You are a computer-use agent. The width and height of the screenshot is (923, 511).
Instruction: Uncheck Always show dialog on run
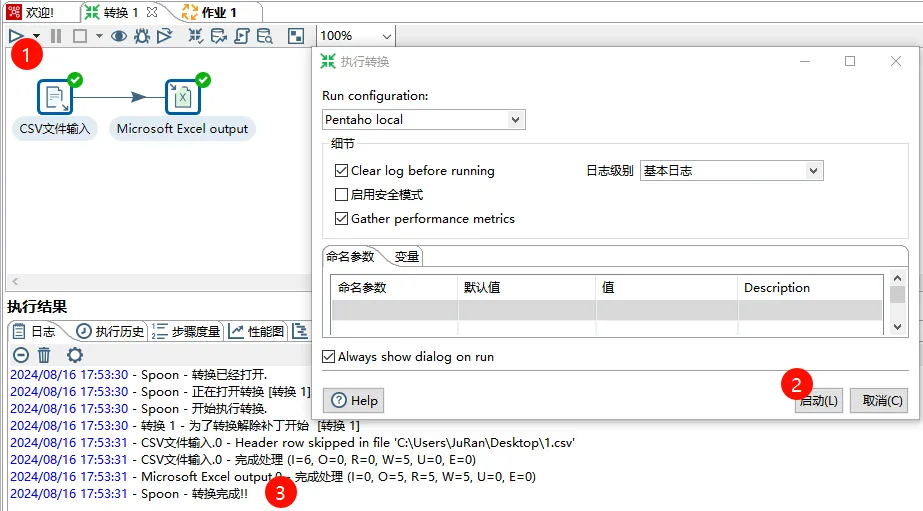tap(329, 357)
